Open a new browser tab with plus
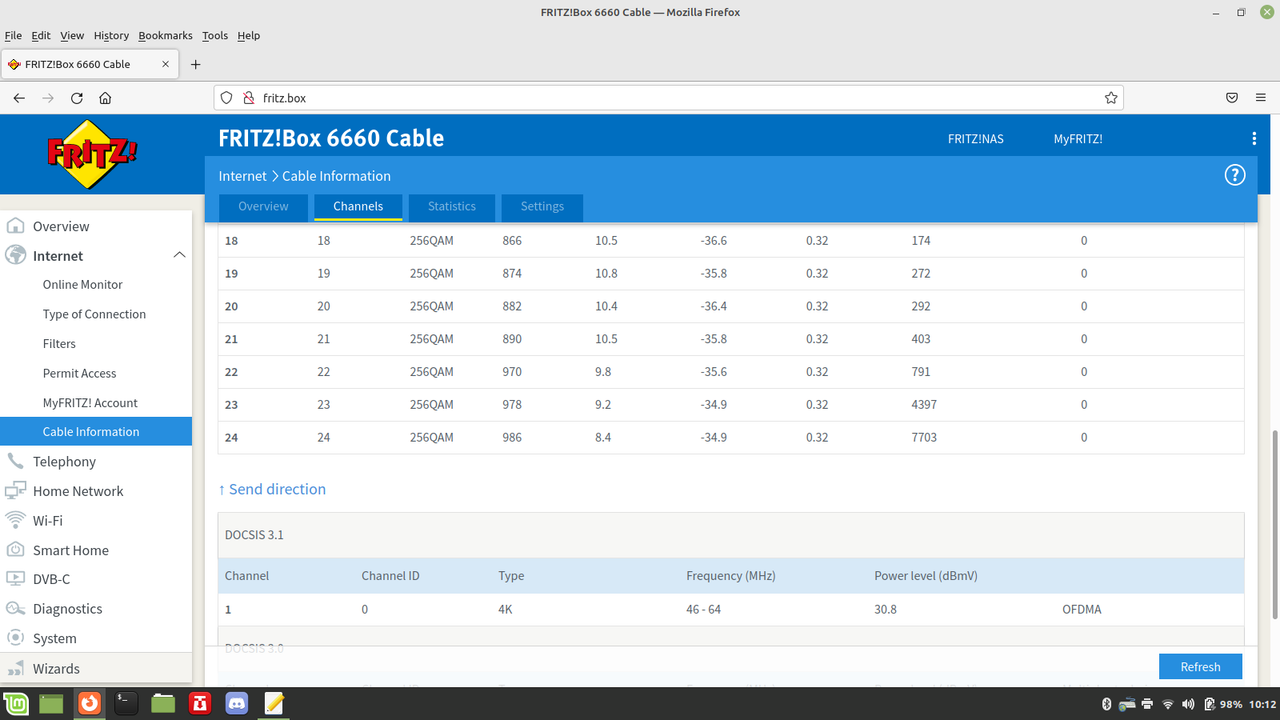 [196, 64]
